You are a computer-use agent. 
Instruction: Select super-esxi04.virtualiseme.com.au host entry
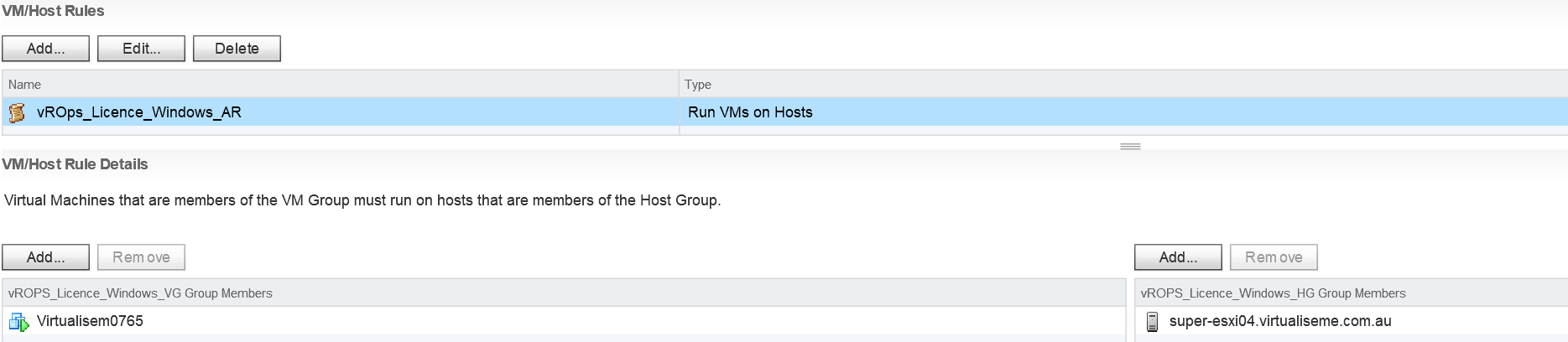point(1280,322)
